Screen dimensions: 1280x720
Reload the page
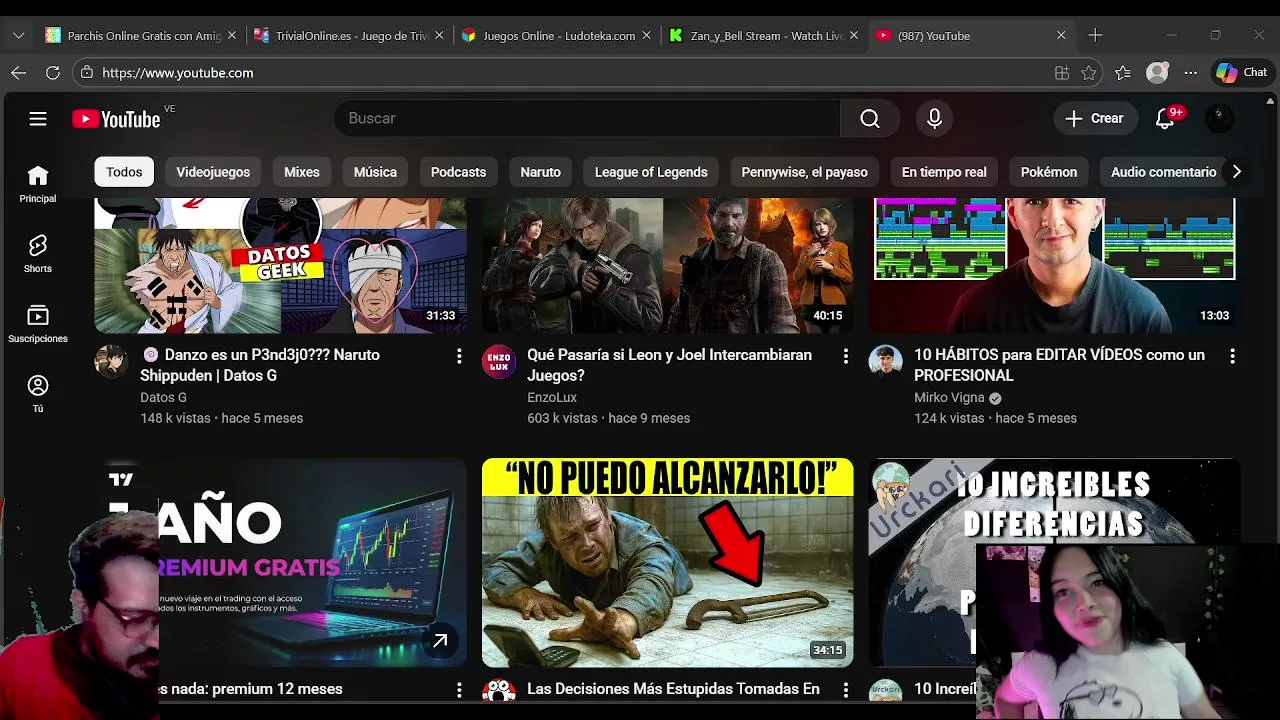[53, 73]
